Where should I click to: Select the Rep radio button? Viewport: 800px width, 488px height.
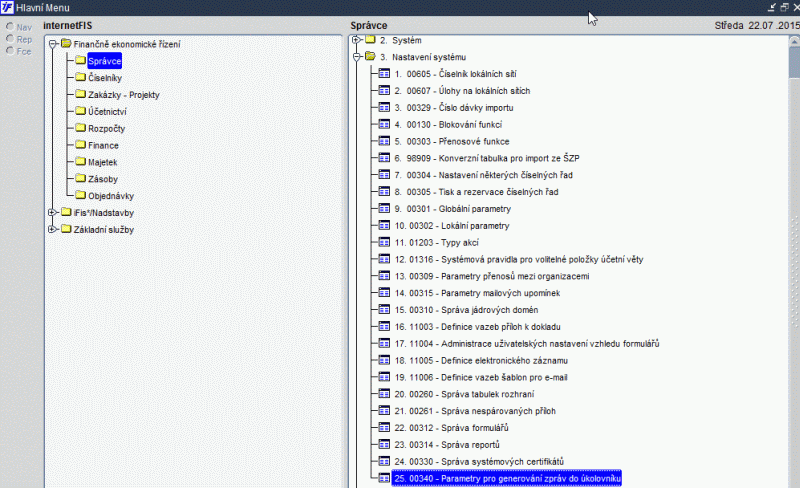pyautogui.click(x=10, y=39)
